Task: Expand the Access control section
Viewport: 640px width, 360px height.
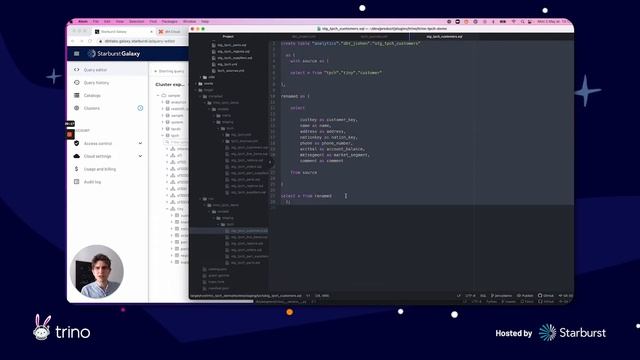Action: tap(140, 143)
